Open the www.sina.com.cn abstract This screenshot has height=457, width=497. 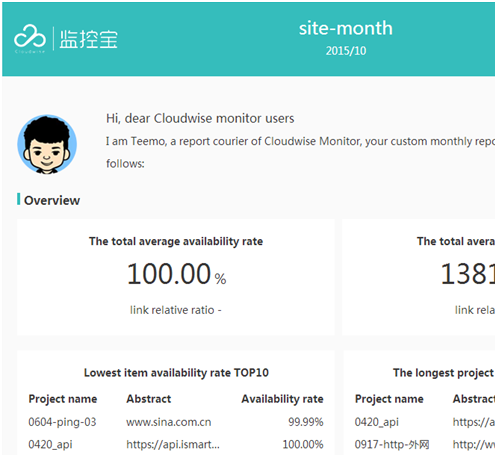pyautogui.click(x=169, y=422)
